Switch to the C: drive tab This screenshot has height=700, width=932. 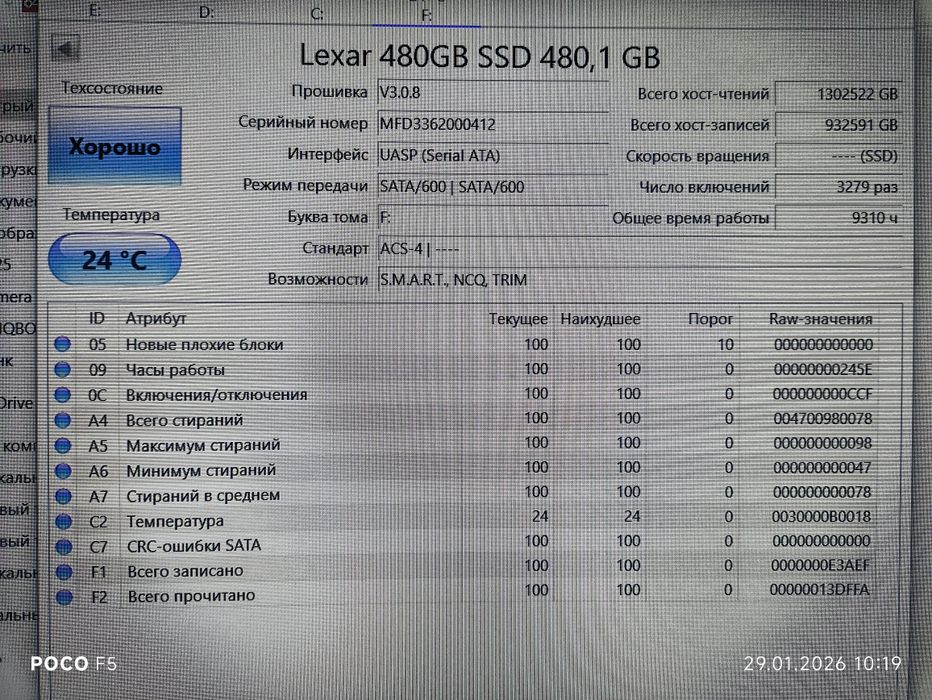pos(317,14)
